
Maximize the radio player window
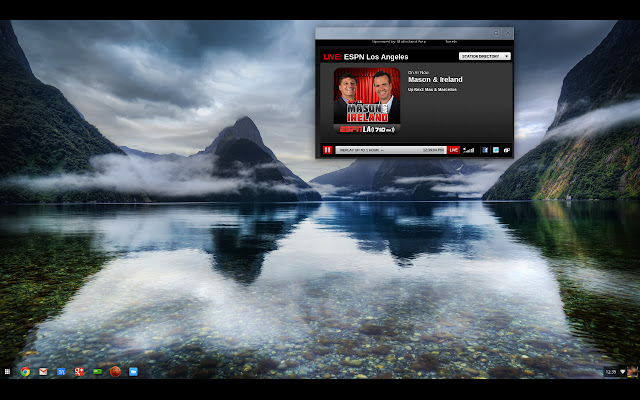[x=496, y=33]
